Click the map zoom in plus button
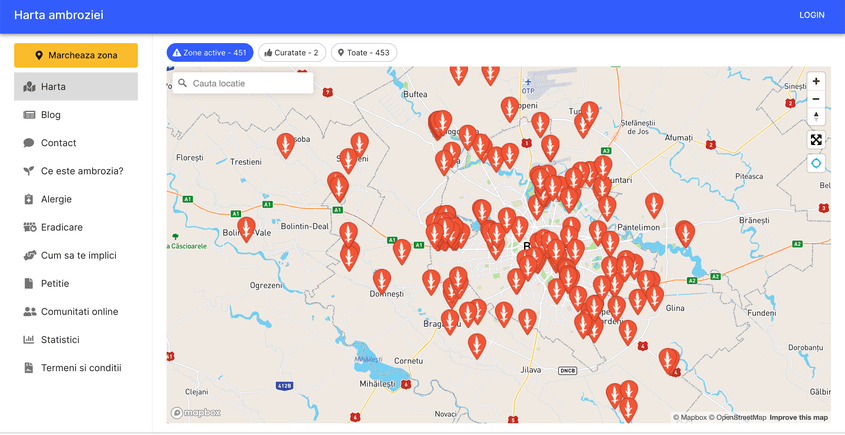Screen dimensions: 845x435 coord(816,81)
